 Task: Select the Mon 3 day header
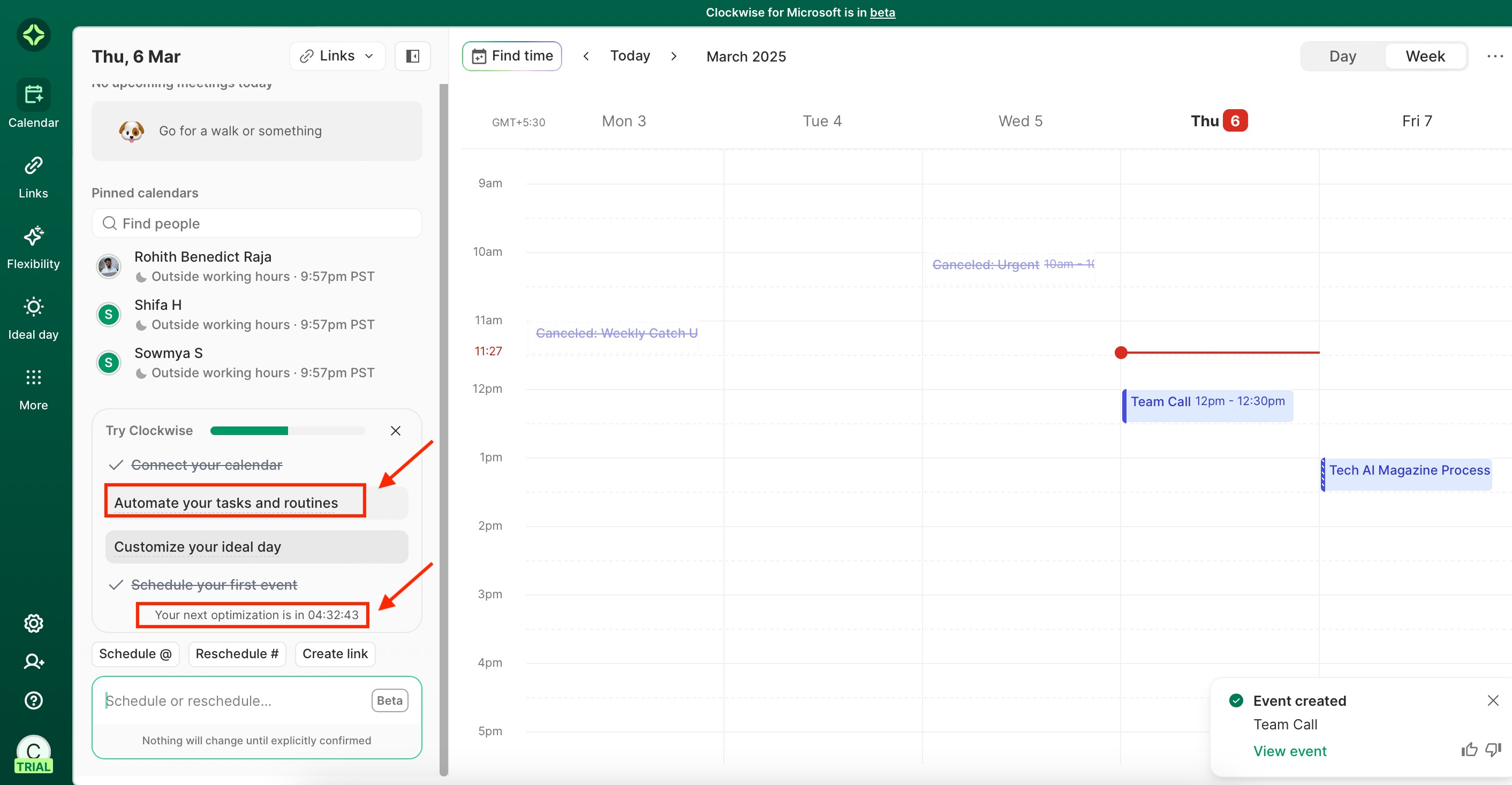pyautogui.click(x=624, y=121)
